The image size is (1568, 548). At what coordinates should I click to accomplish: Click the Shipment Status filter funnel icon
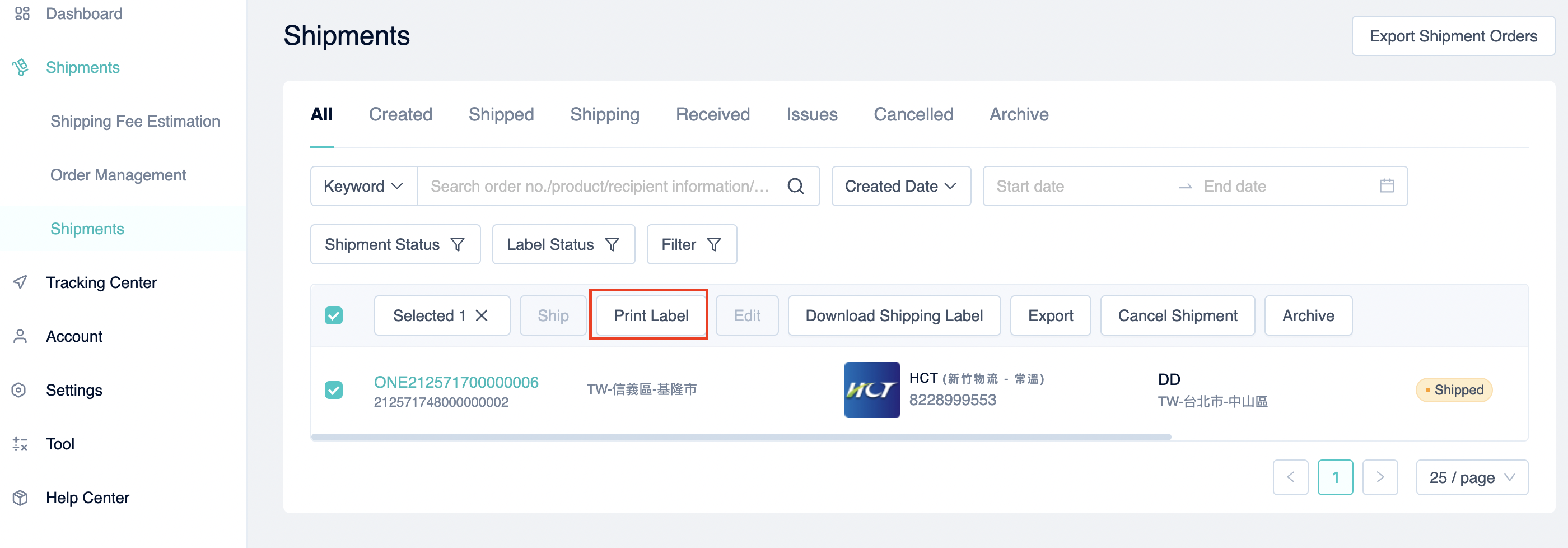[459, 244]
